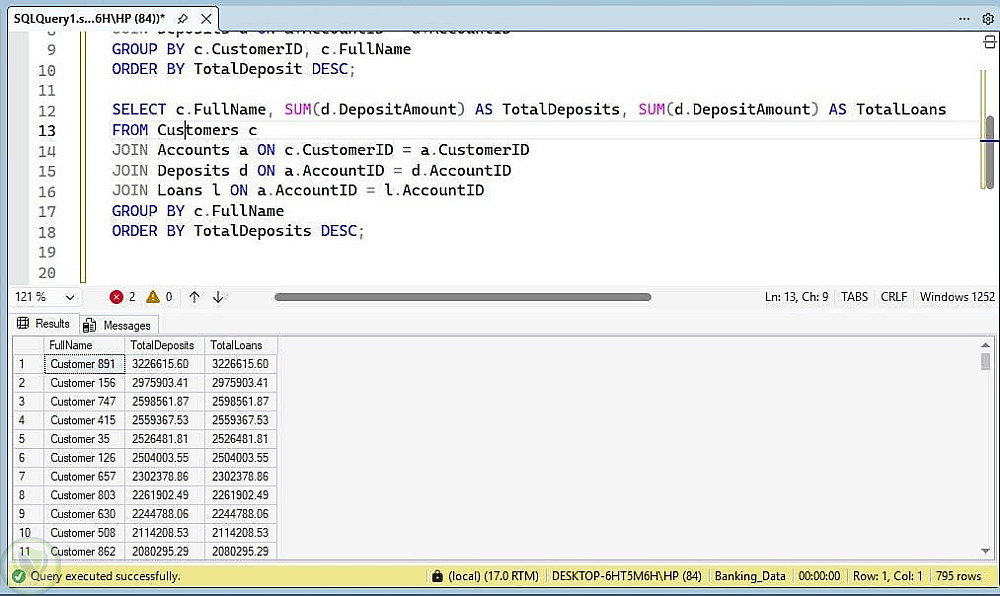
Task: Close the SQLQuery1 query tab
Action: tap(206, 18)
